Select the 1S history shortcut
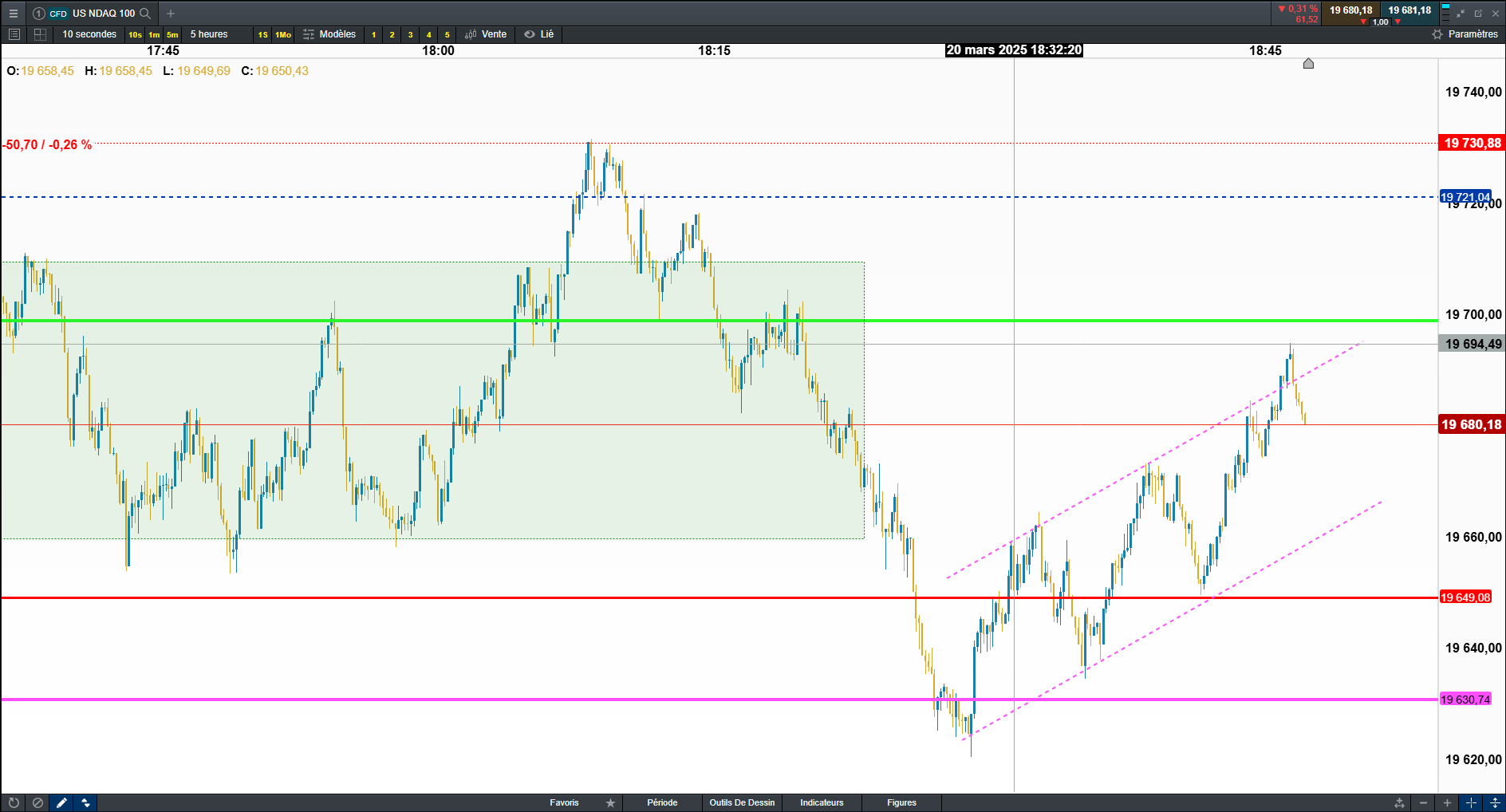Screen dimensions: 1506x812 (262, 34)
